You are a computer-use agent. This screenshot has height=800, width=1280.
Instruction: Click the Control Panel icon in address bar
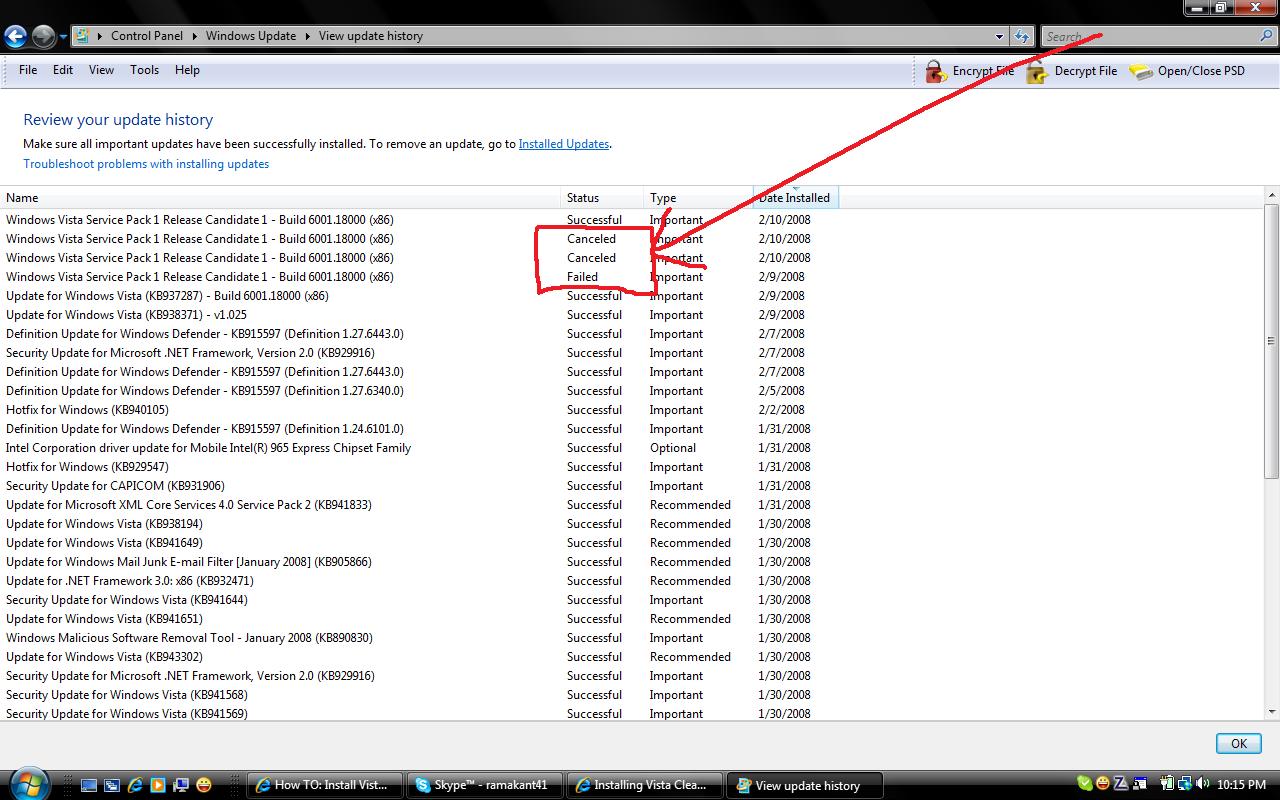(x=82, y=36)
